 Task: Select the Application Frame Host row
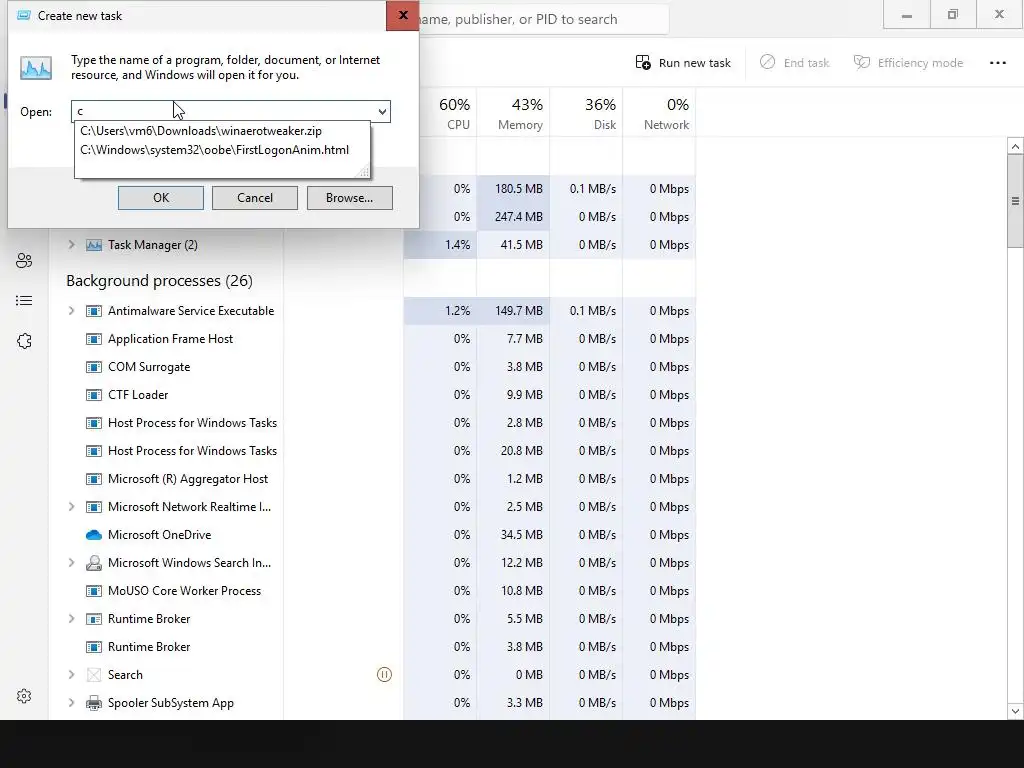[372, 339]
